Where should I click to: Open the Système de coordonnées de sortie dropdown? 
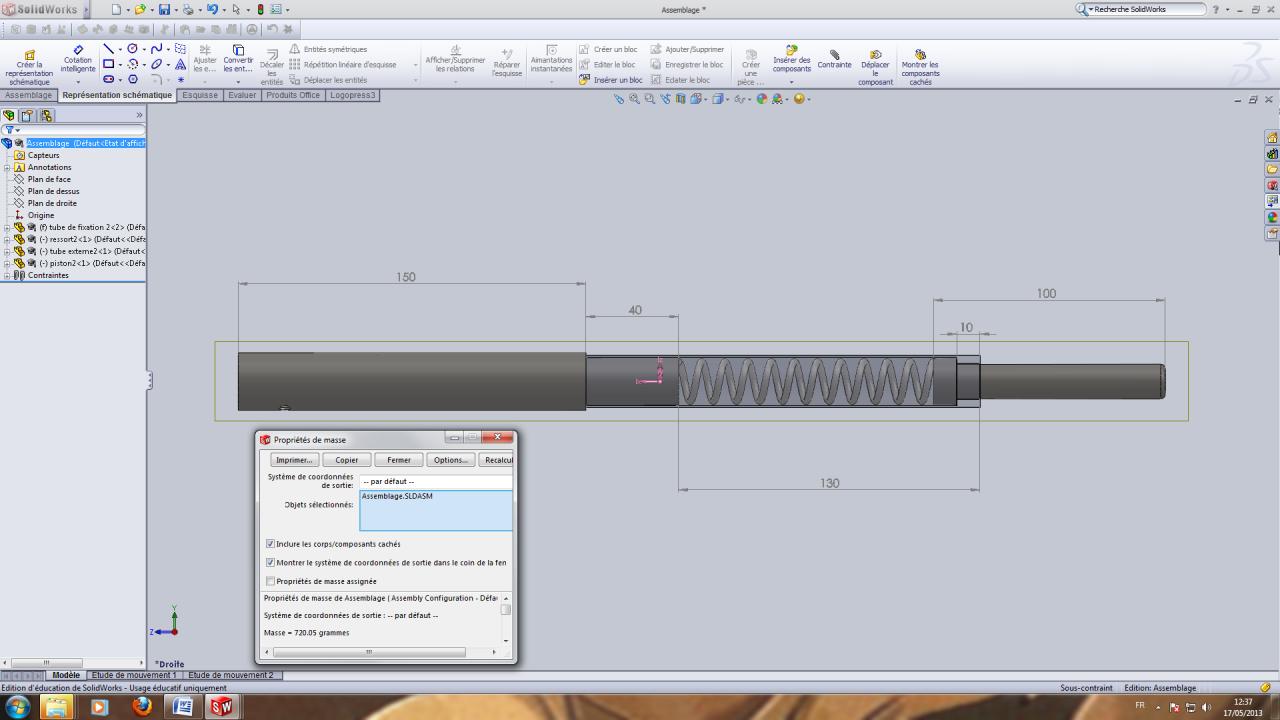436,481
